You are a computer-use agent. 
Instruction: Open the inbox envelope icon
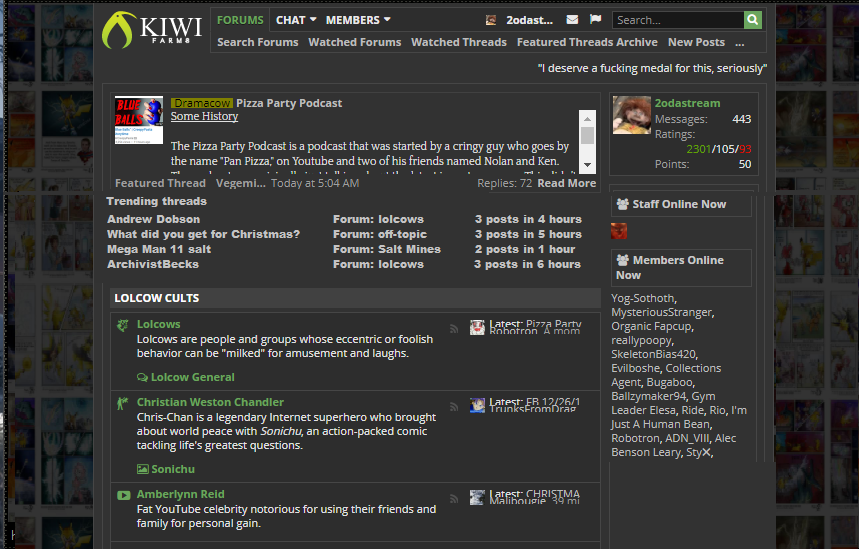coord(572,20)
